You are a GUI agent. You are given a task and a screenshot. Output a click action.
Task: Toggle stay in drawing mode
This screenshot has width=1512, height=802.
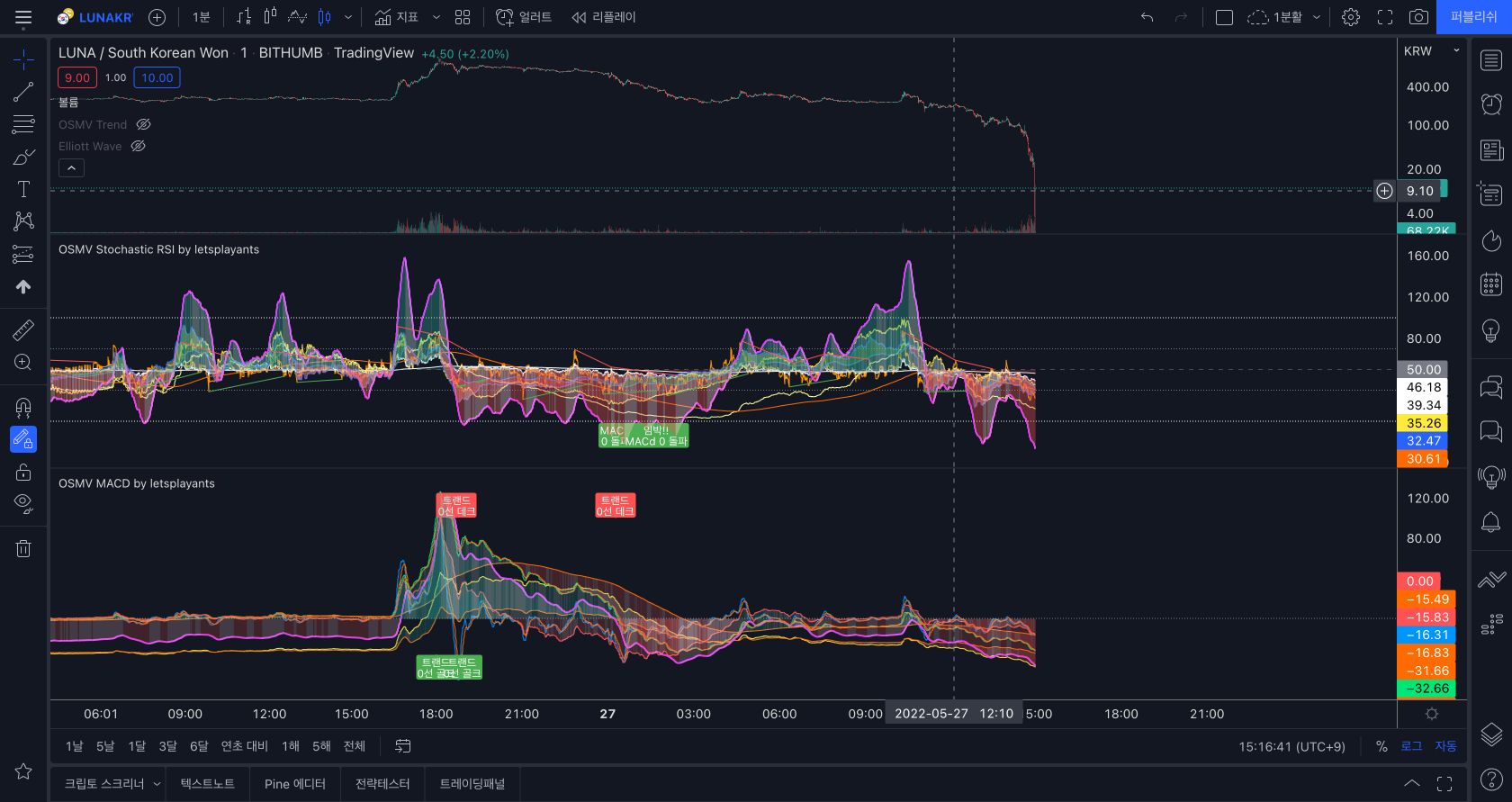click(x=23, y=439)
